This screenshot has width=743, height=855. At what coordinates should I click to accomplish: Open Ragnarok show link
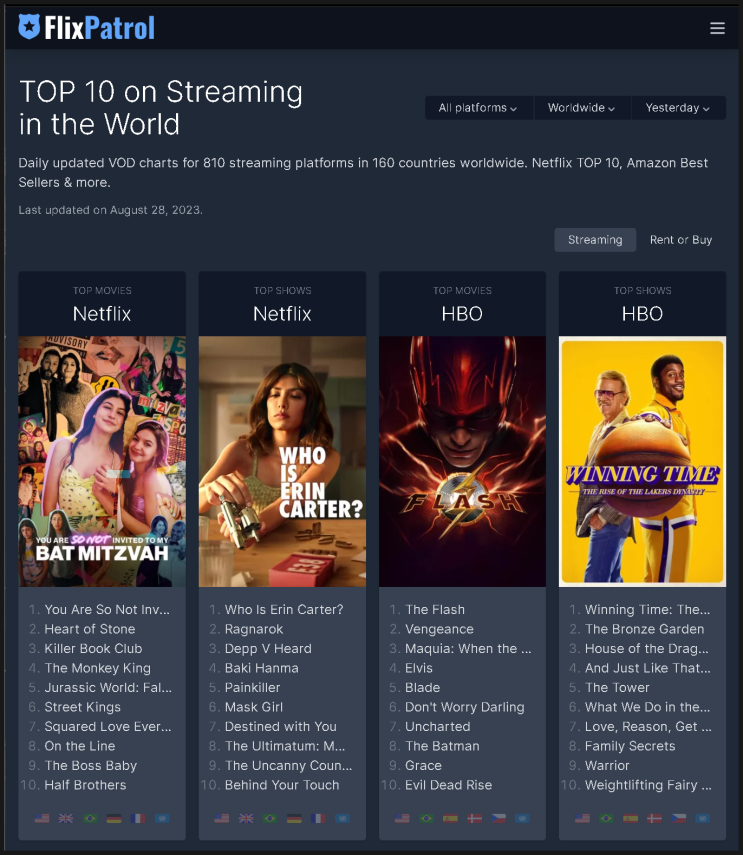[254, 629]
